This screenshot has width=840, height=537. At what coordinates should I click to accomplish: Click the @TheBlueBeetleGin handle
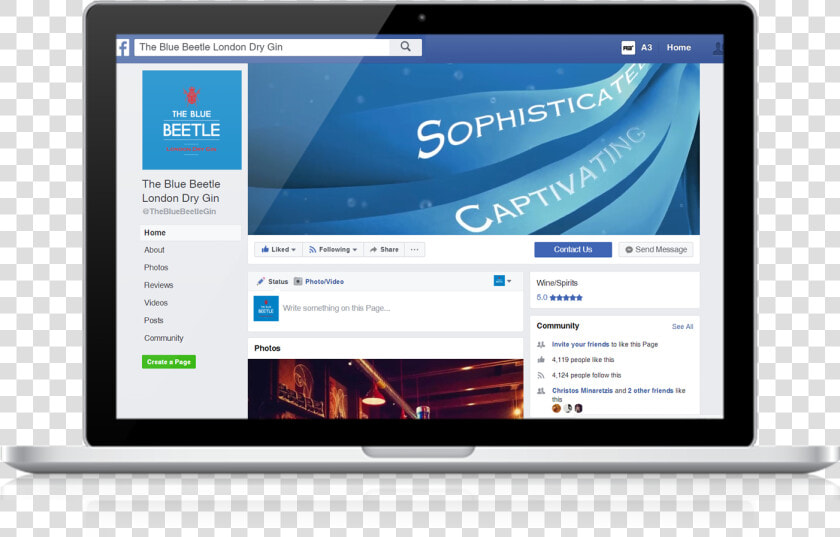pyautogui.click(x=179, y=212)
